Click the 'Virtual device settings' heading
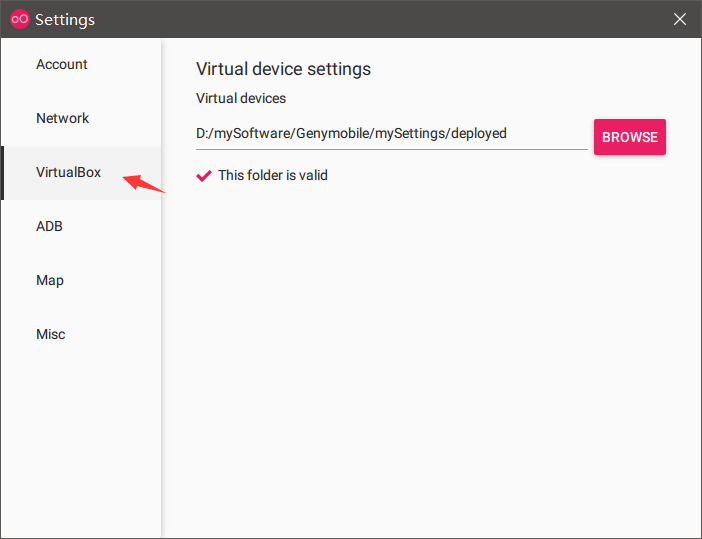The width and height of the screenshot is (702, 539). point(283,69)
